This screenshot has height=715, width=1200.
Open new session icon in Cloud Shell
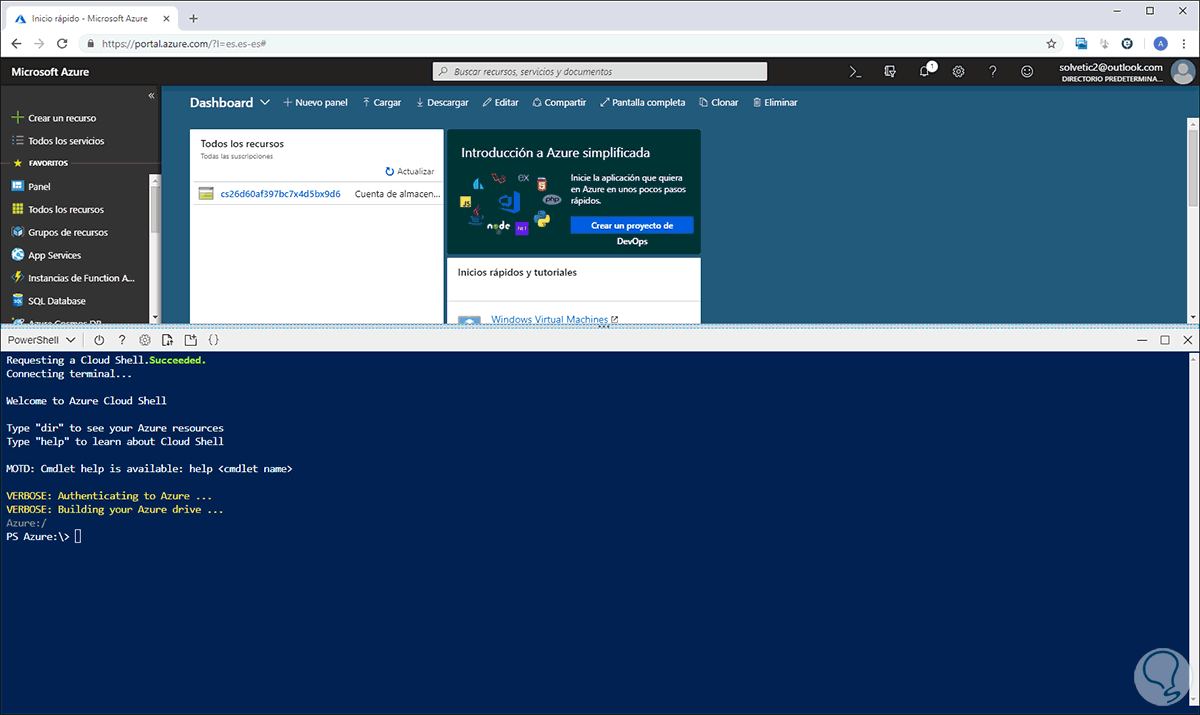191,341
